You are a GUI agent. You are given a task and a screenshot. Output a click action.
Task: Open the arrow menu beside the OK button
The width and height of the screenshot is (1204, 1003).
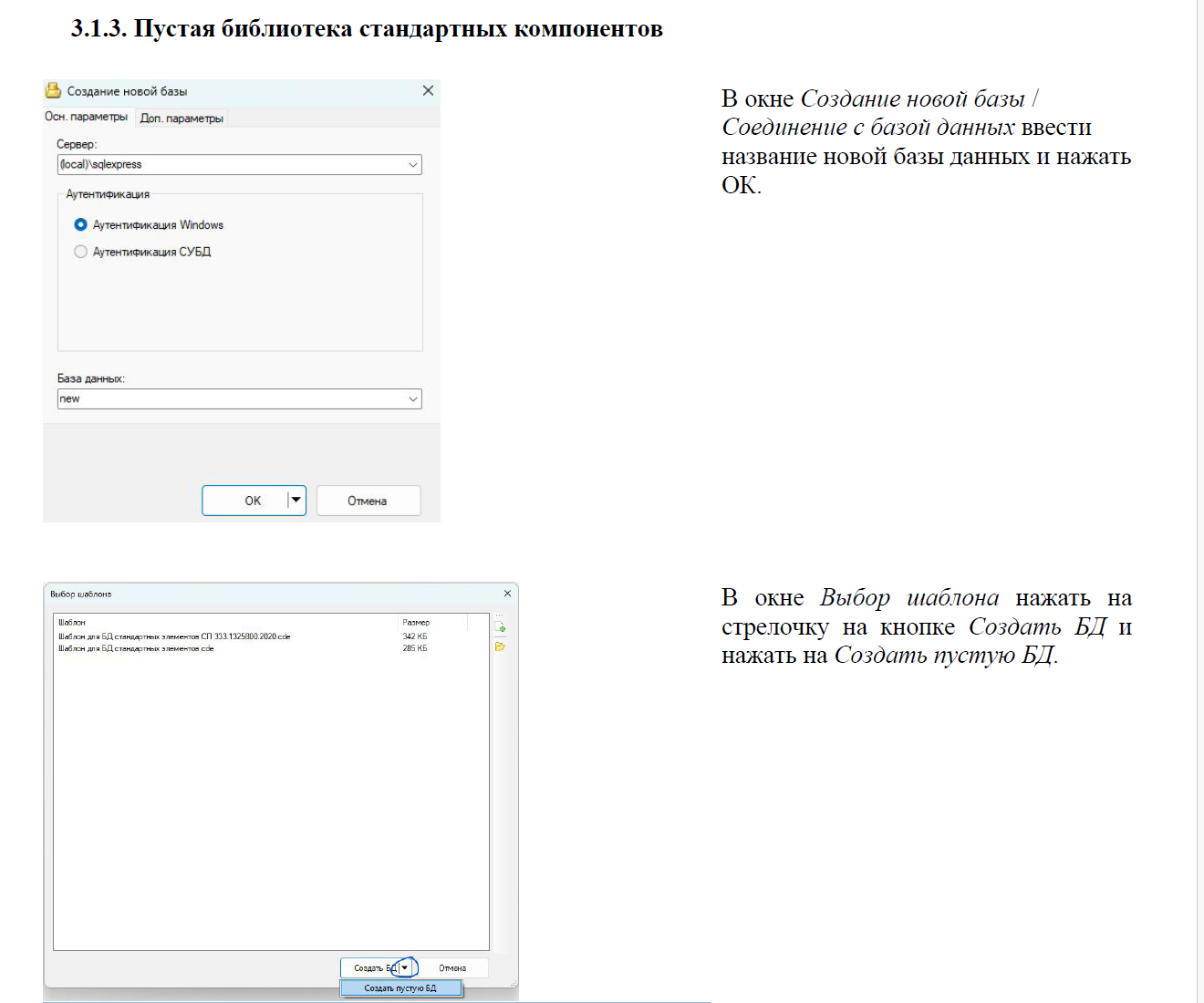[296, 501]
